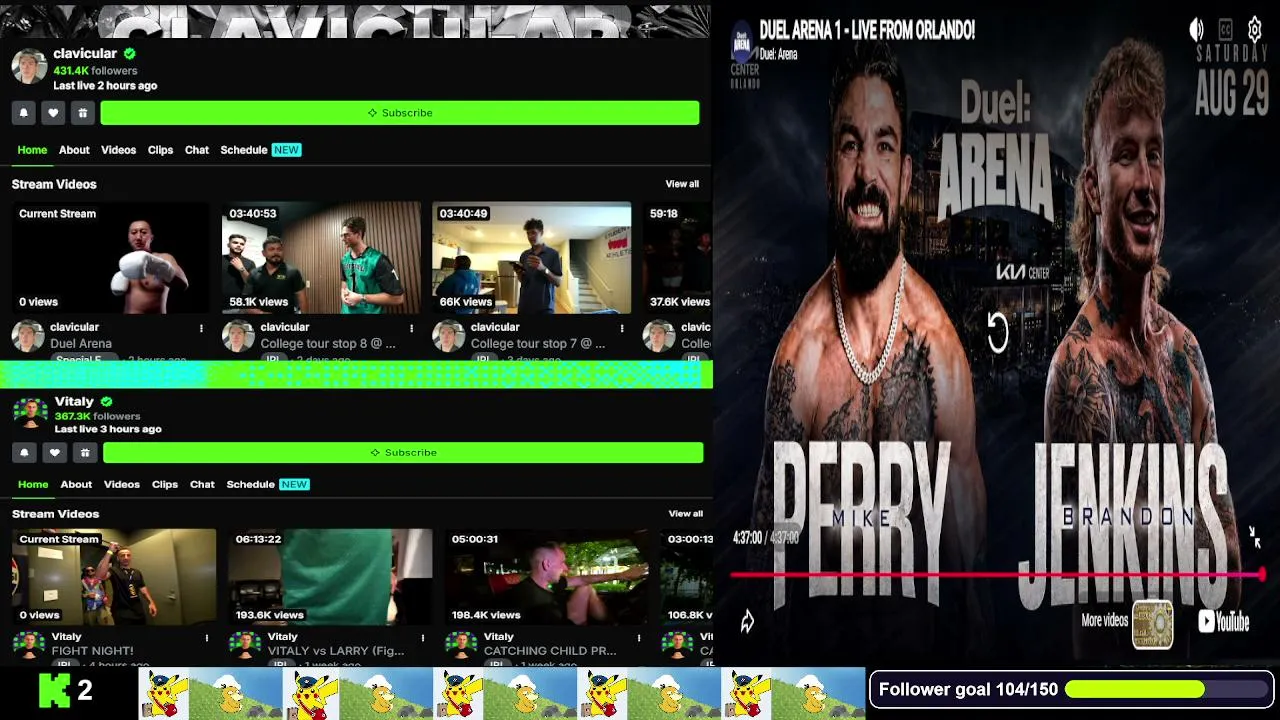This screenshot has height=720, width=1280.
Task: Open clavicular's Clips tab
Action: (160, 150)
